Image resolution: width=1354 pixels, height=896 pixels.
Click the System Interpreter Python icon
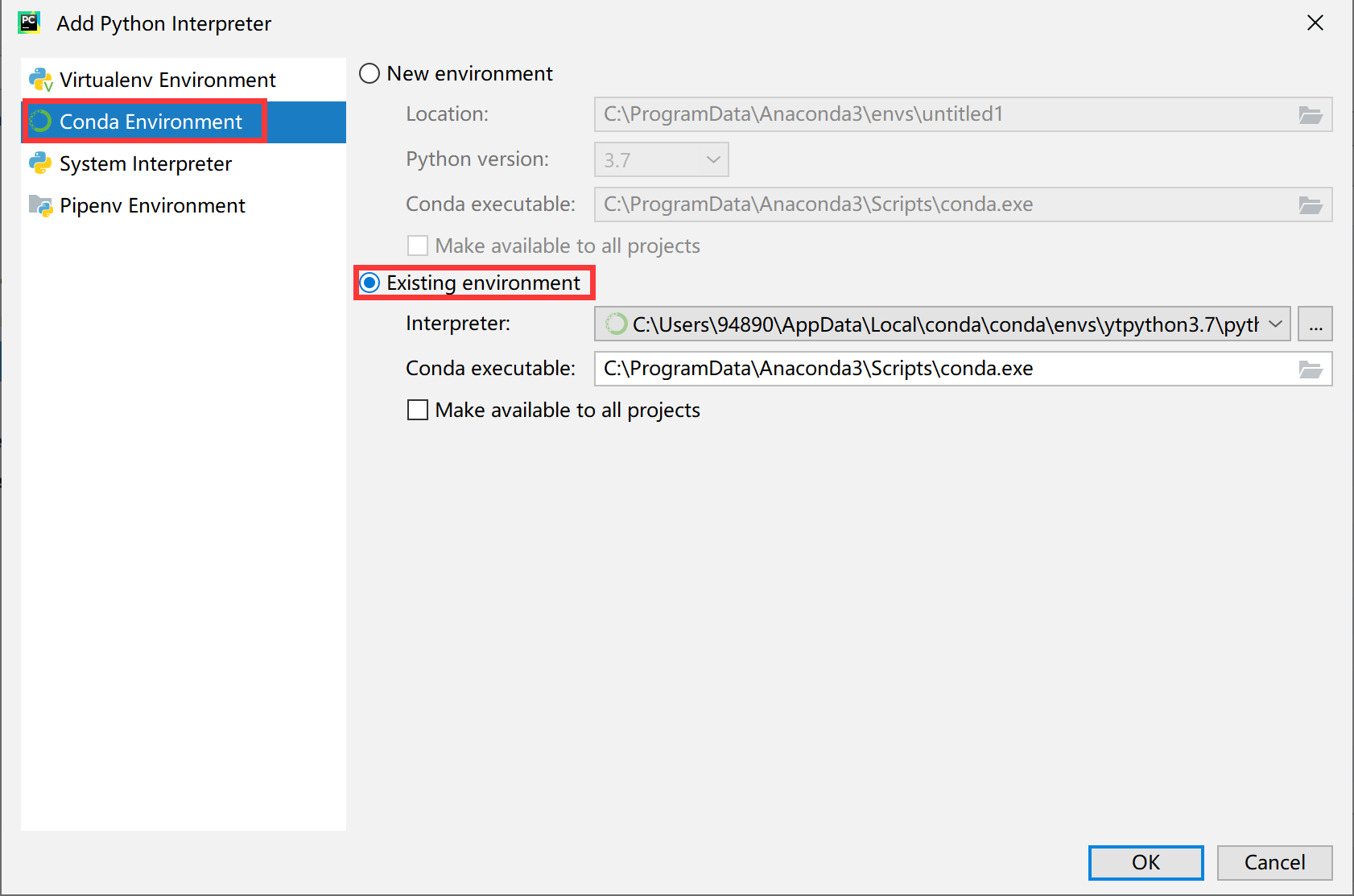click(40, 163)
